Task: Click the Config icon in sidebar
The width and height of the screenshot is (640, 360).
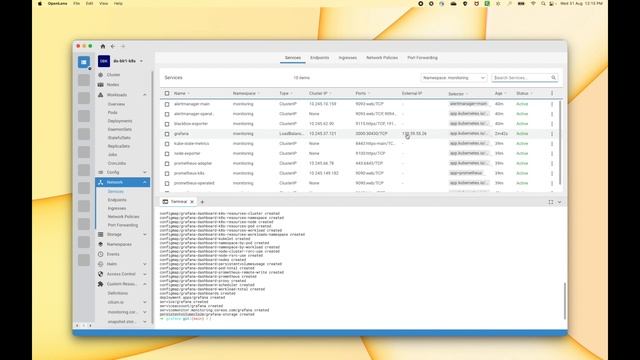Action: [x=100, y=172]
